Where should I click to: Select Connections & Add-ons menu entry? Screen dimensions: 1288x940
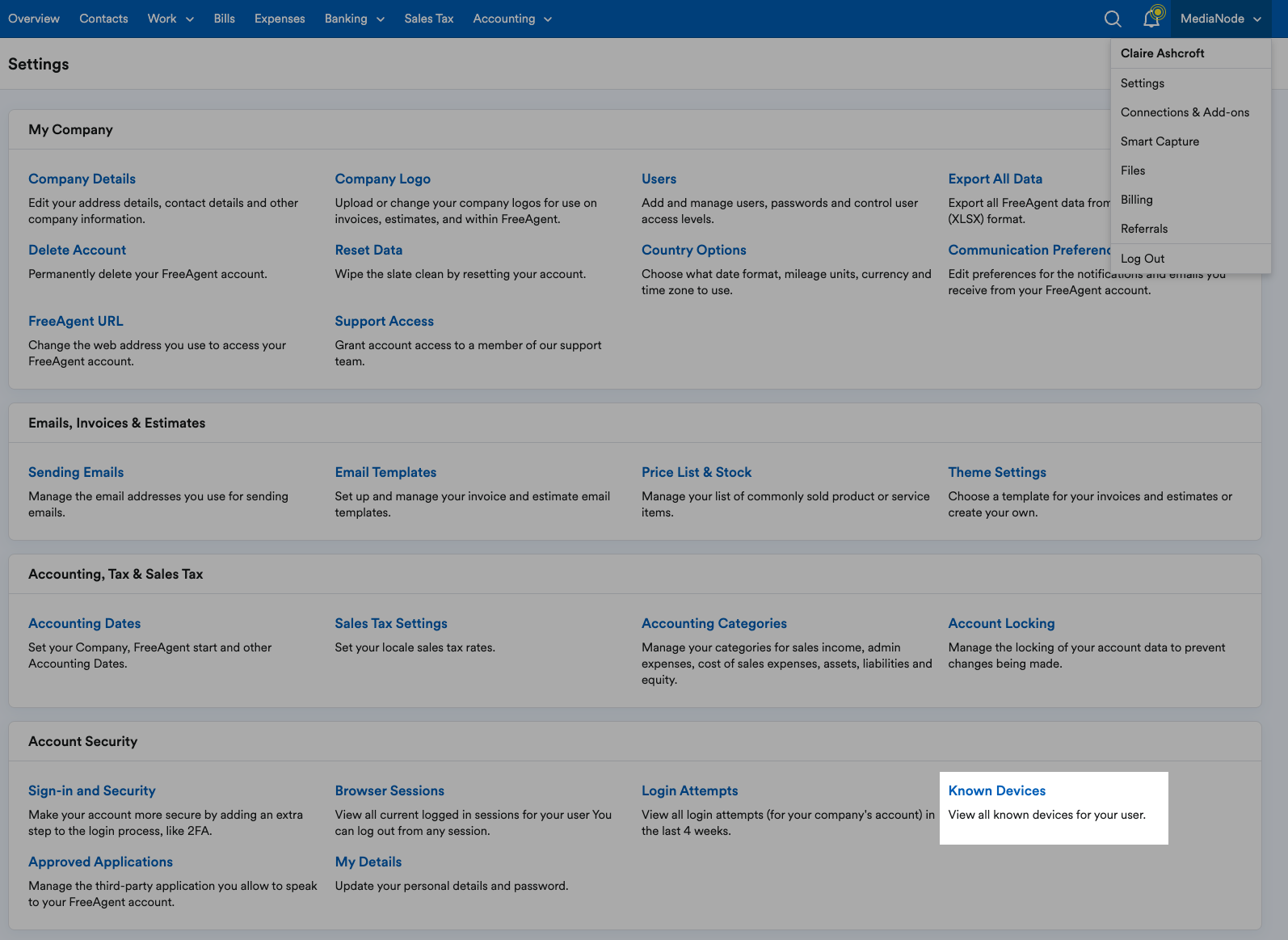click(x=1185, y=112)
